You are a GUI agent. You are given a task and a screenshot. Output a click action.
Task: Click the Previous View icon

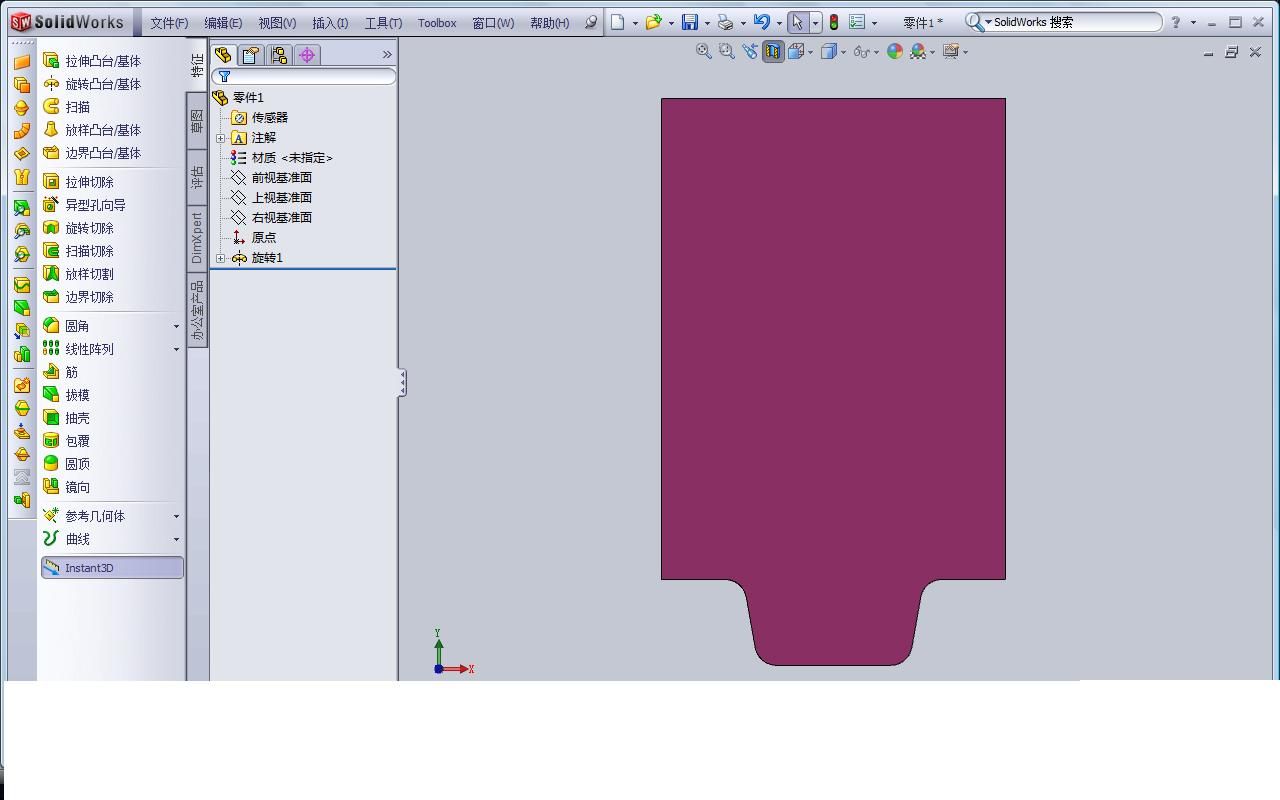pyautogui.click(x=750, y=51)
